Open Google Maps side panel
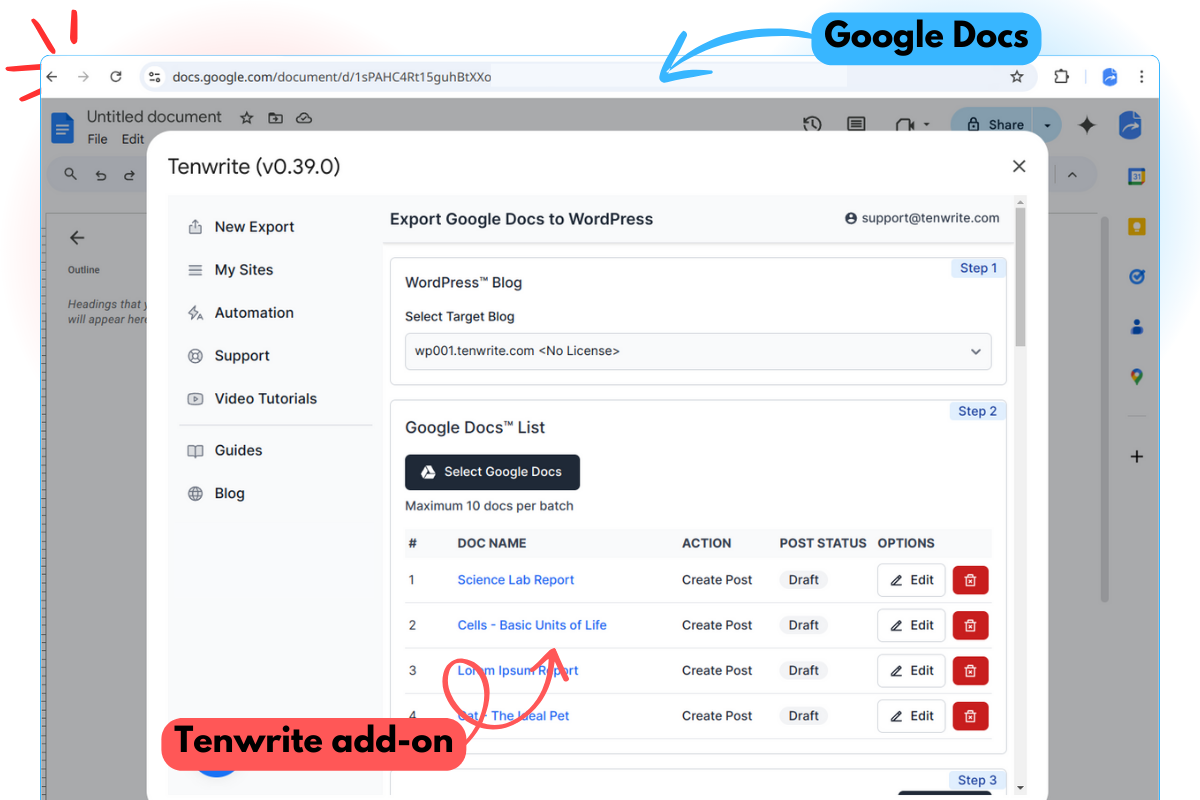 [x=1136, y=377]
